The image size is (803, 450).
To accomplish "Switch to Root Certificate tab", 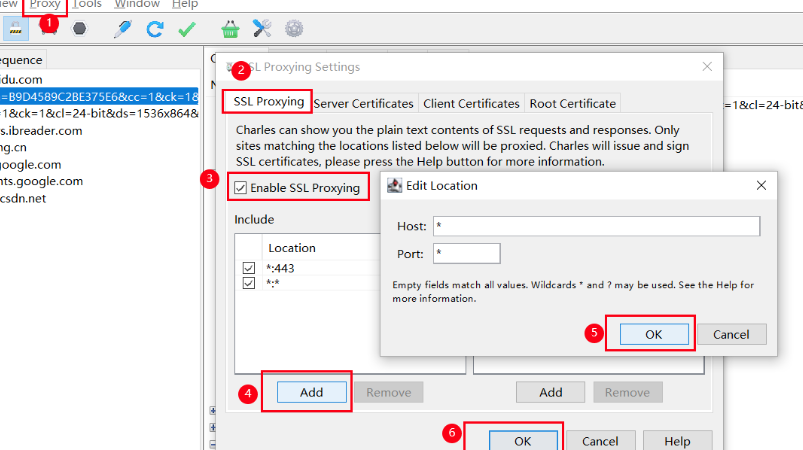I will (573, 103).
